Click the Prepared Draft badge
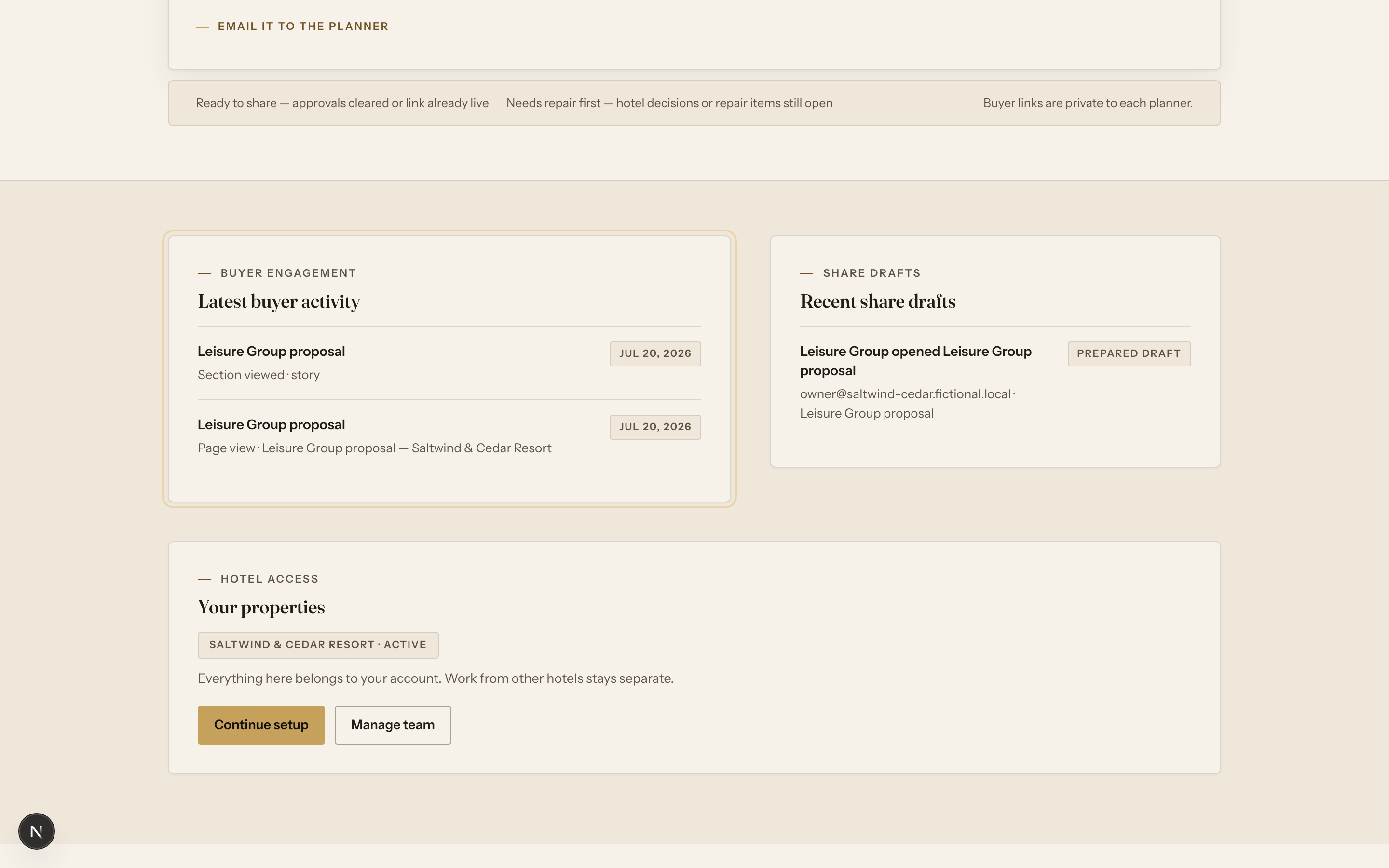The height and width of the screenshot is (868, 1389). [1129, 353]
